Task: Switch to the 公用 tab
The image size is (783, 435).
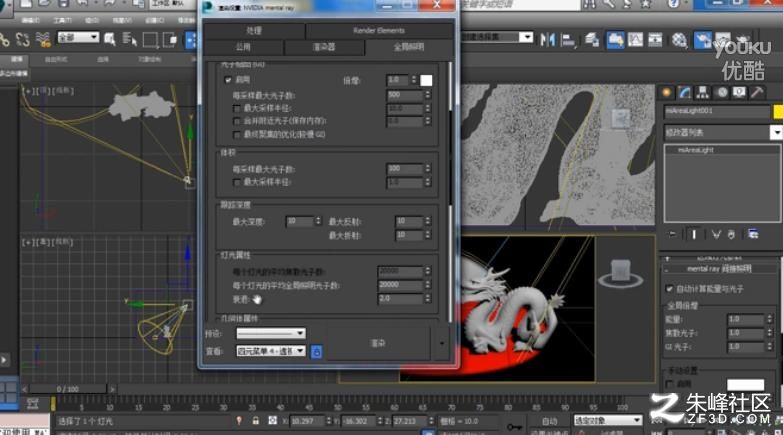Action: 243,47
